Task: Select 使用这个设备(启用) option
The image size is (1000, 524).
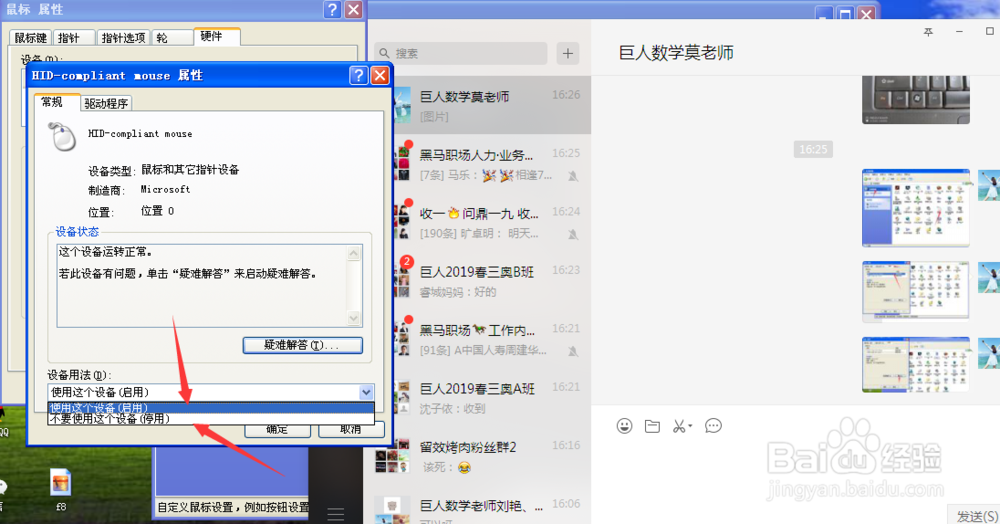Action: point(210,408)
